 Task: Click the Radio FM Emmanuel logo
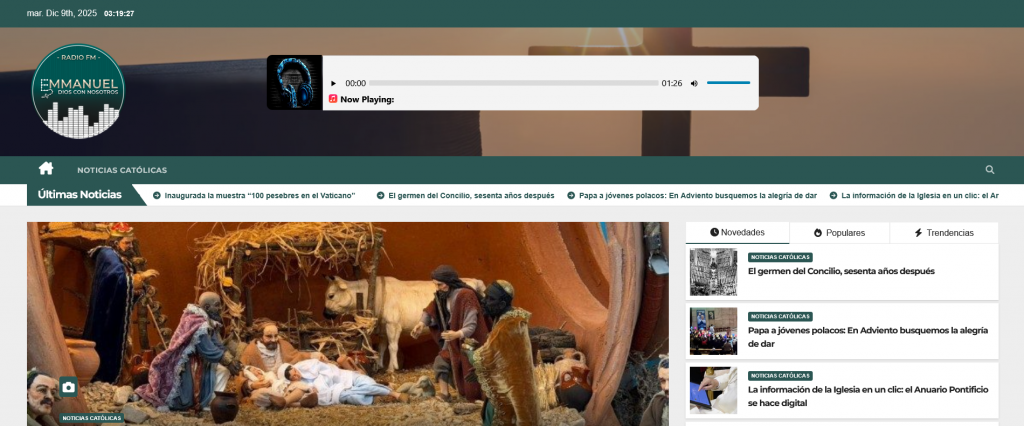click(78, 91)
